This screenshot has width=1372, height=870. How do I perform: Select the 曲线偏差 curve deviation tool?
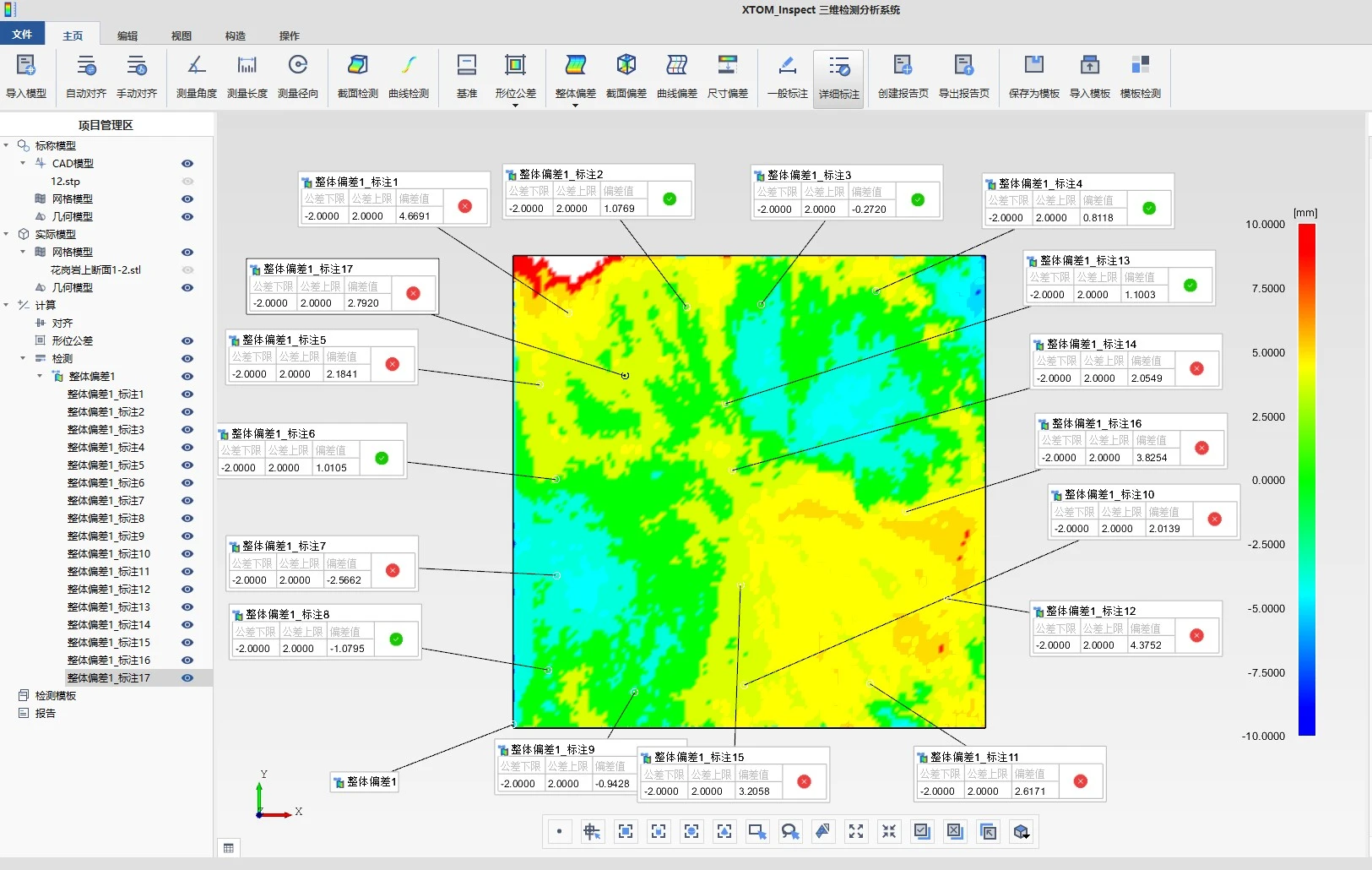(677, 76)
